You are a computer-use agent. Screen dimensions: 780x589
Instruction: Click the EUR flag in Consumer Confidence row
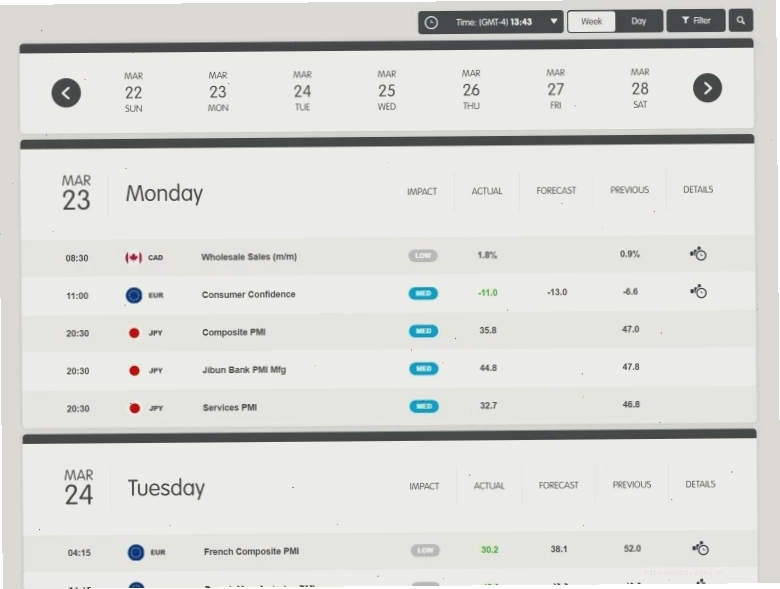tap(134, 295)
